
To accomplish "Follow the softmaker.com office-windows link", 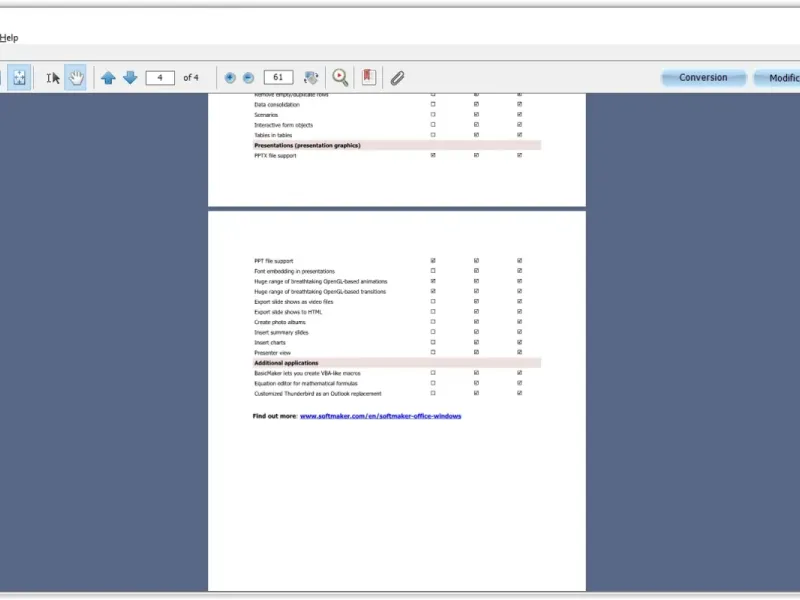I will tap(381, 416).
